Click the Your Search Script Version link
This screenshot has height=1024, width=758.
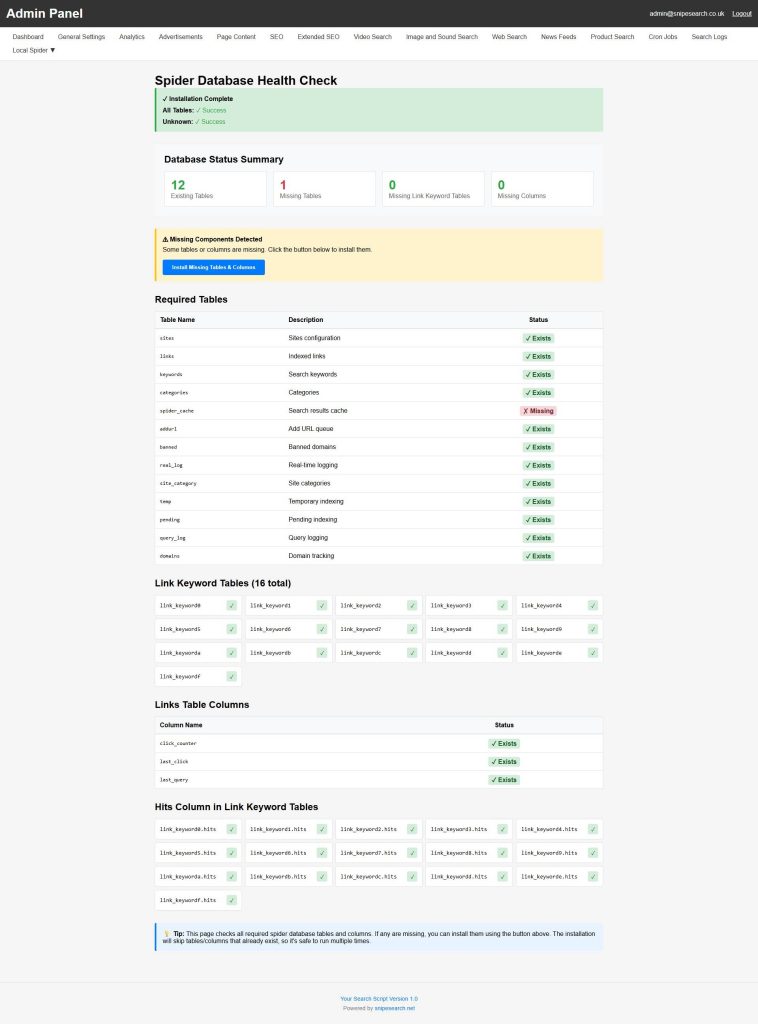click(379, 998)
